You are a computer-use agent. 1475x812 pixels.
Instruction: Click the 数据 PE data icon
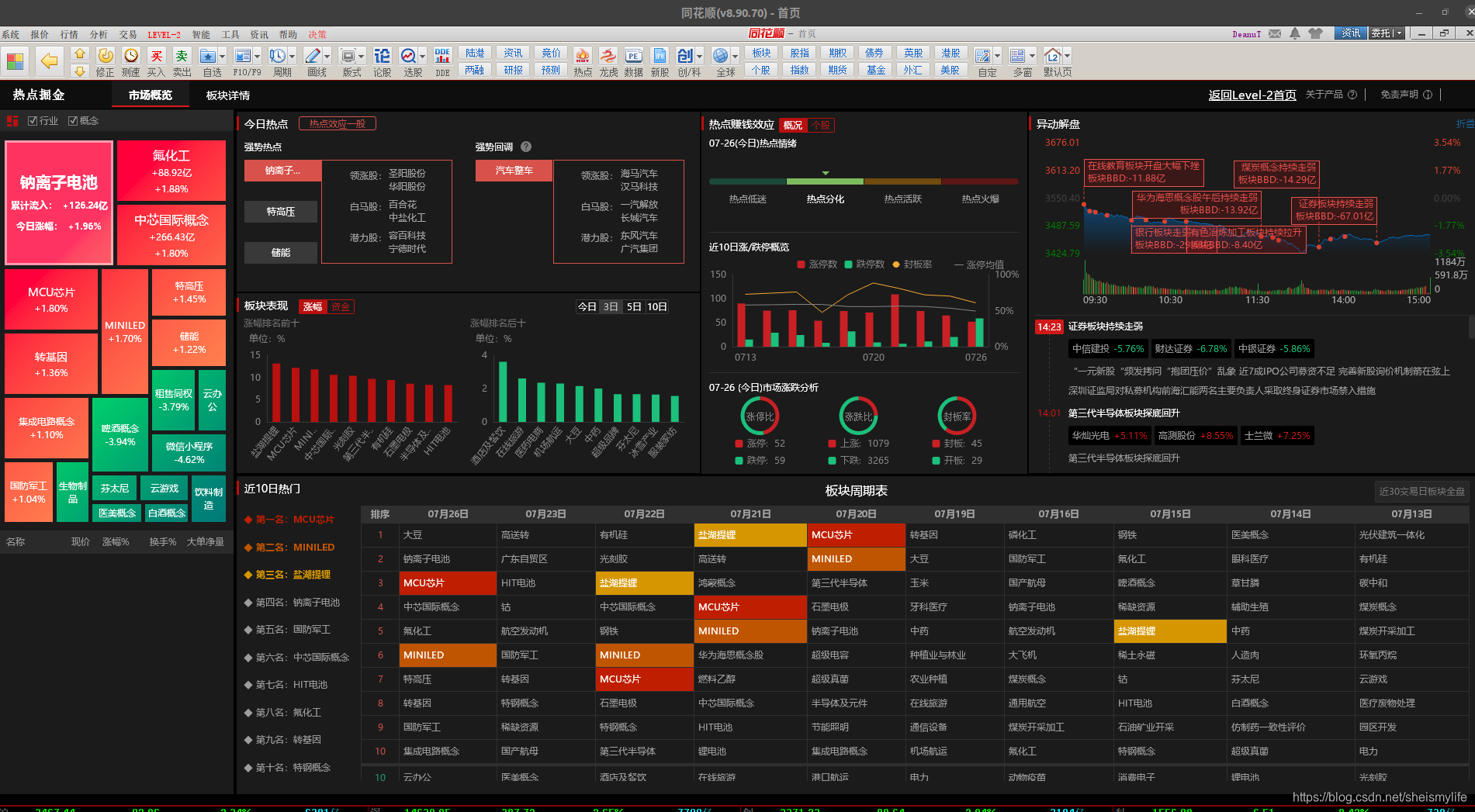(x=633, y=55)
